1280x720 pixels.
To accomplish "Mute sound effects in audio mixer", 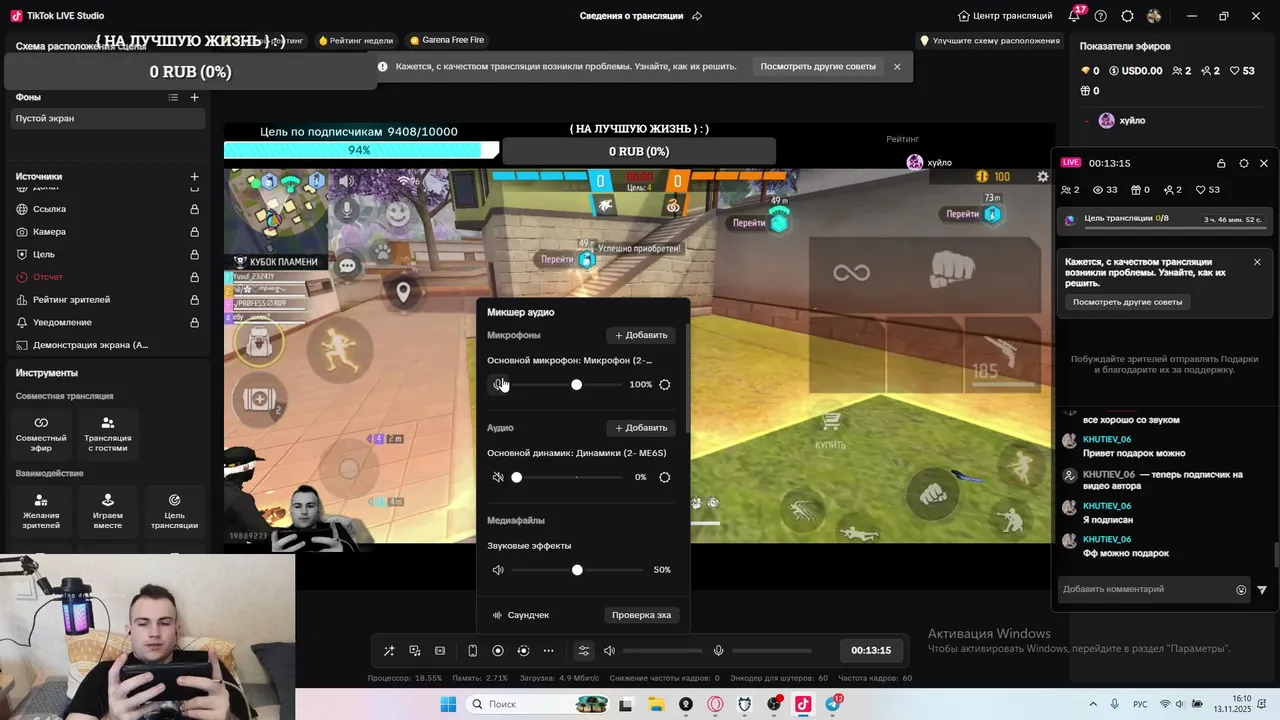I will click(498, 570).
